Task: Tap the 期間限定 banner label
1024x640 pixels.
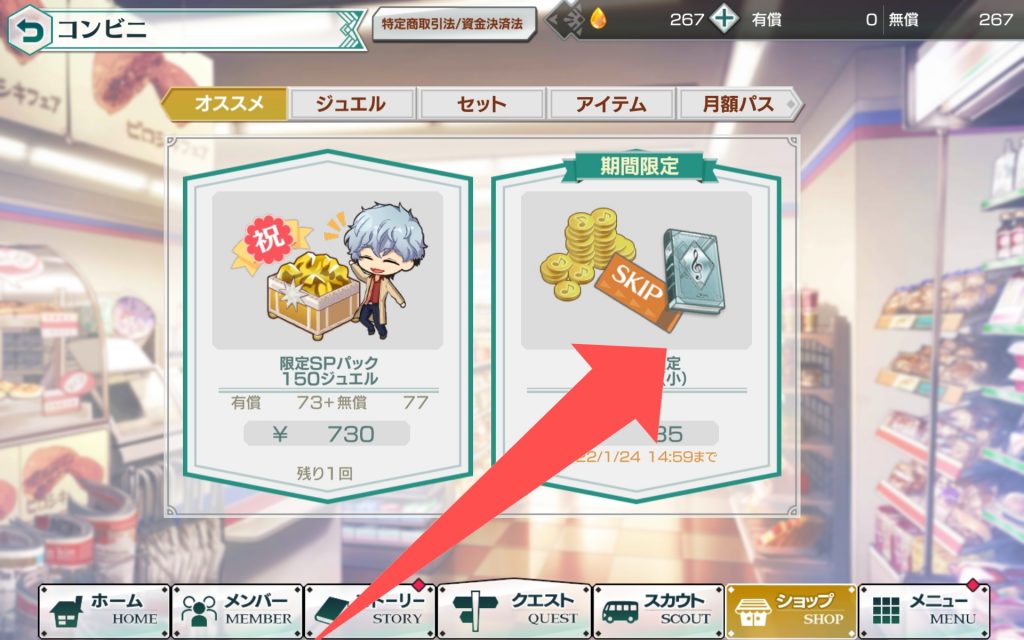Action: (639, 167)
